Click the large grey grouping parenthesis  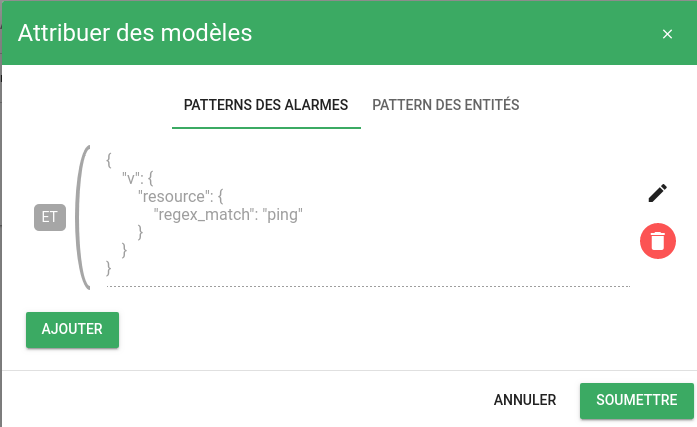click(x=82, y=217)
